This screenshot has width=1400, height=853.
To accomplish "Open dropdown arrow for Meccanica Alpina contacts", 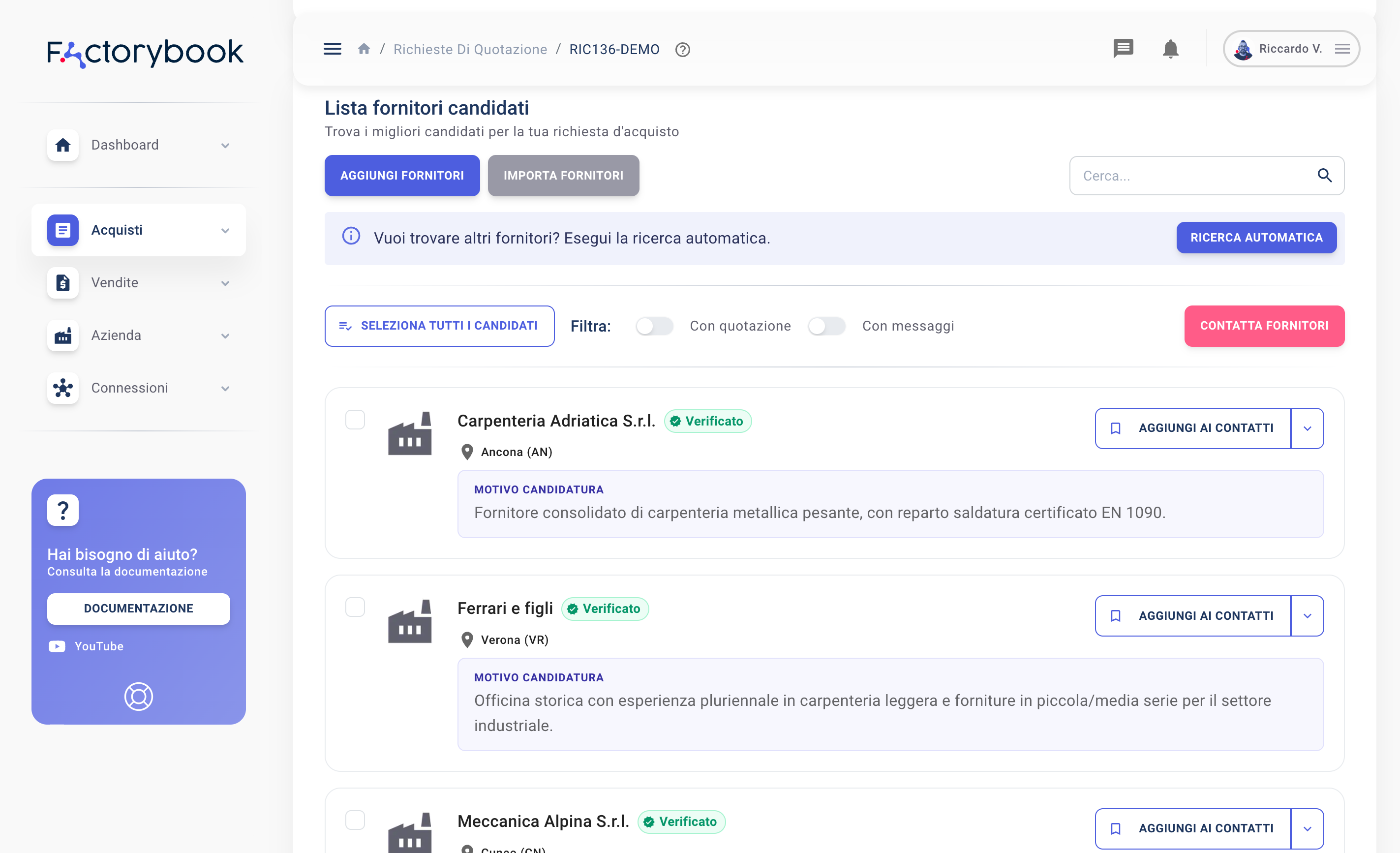I will 1308,829.
